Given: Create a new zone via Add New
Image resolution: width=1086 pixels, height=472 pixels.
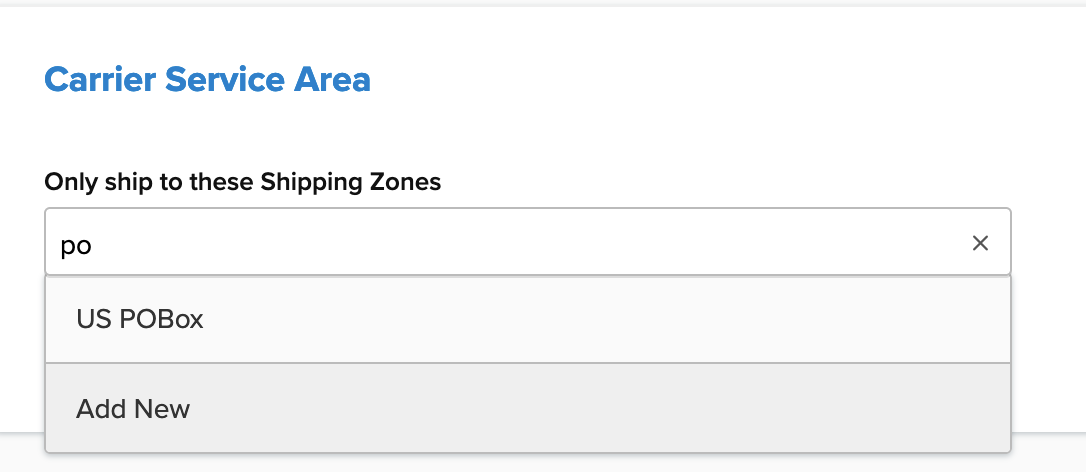Looking at the screenshot, I should (x=133, y=409).
